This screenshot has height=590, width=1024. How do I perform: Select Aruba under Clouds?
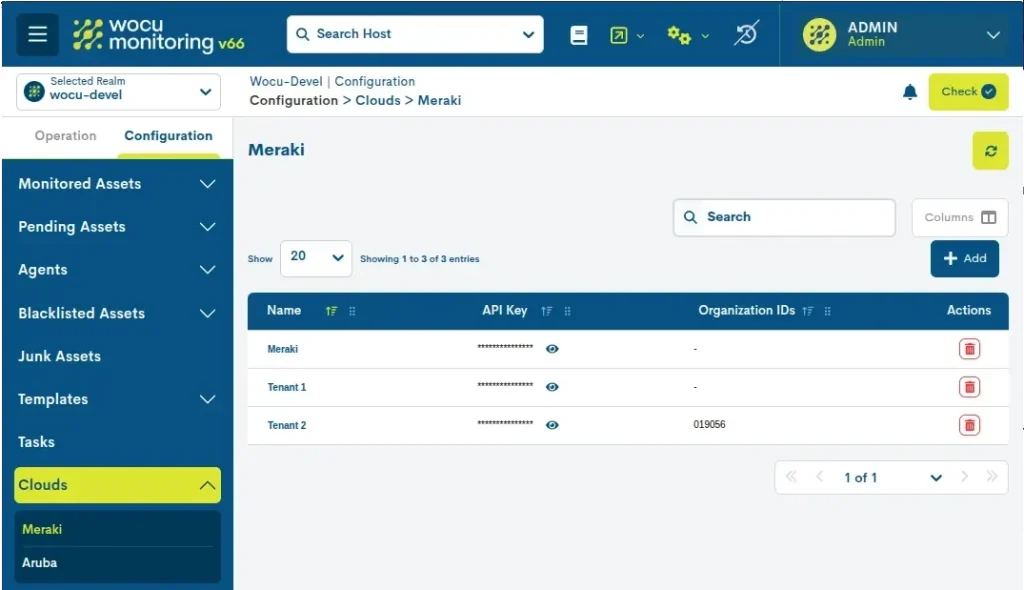(x=40, y=563)
